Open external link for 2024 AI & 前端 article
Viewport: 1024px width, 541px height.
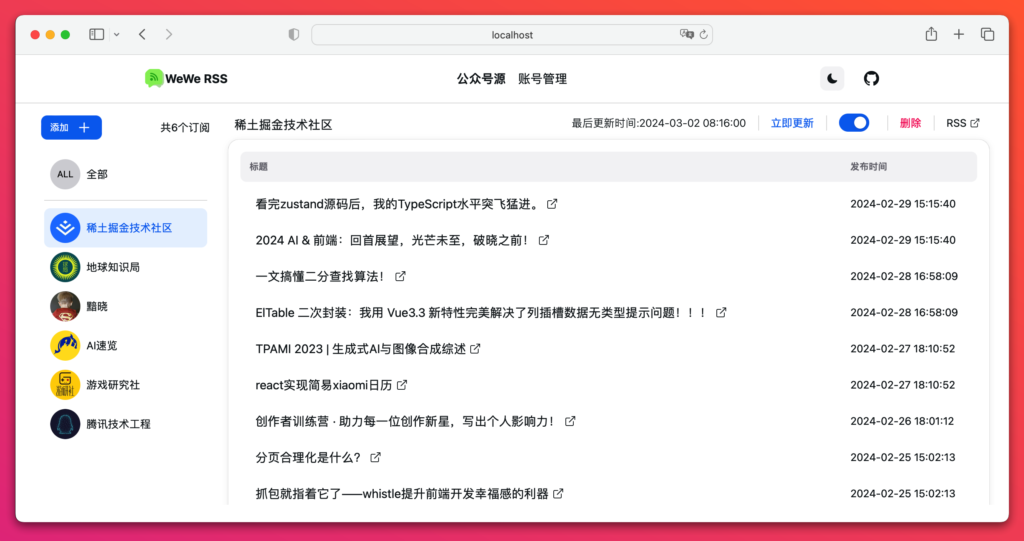click(x=543, y=240)
